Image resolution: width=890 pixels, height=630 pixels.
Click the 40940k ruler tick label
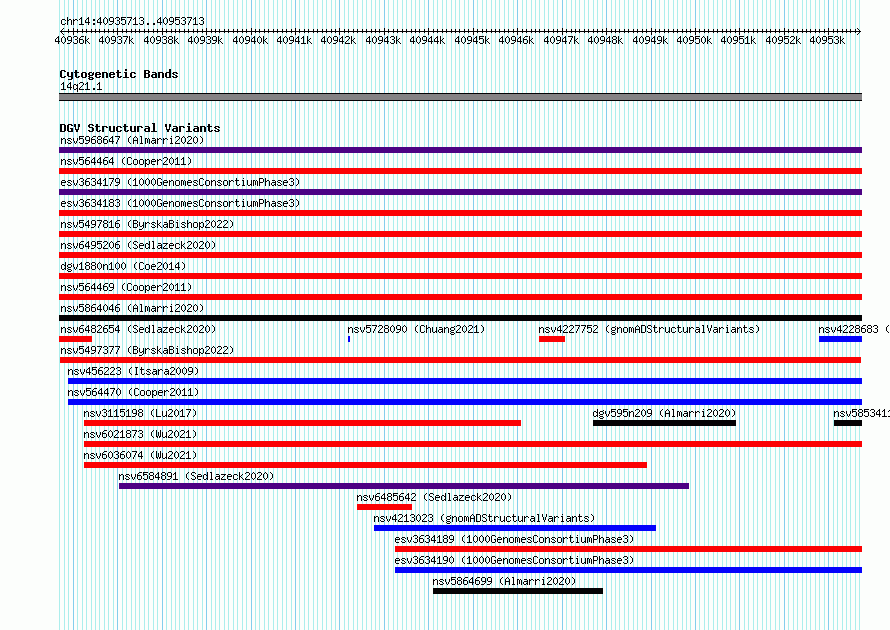[250, 40]
